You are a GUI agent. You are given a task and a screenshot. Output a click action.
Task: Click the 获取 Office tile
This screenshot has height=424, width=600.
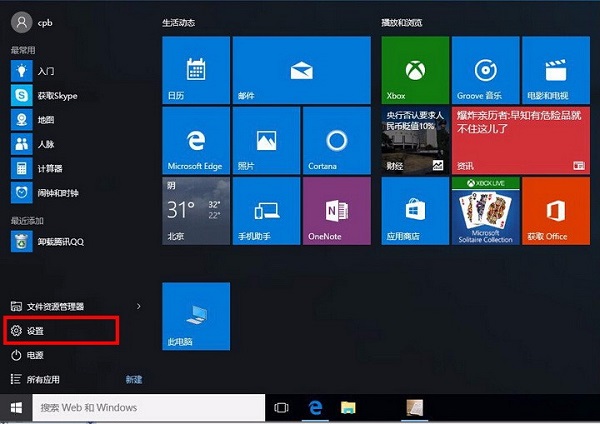[554, 211]
